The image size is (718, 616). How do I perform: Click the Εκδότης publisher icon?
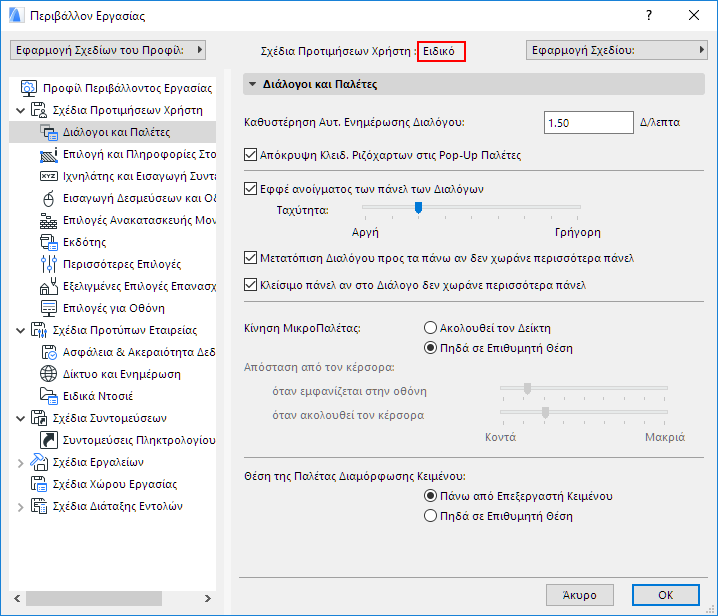[49, 242]
